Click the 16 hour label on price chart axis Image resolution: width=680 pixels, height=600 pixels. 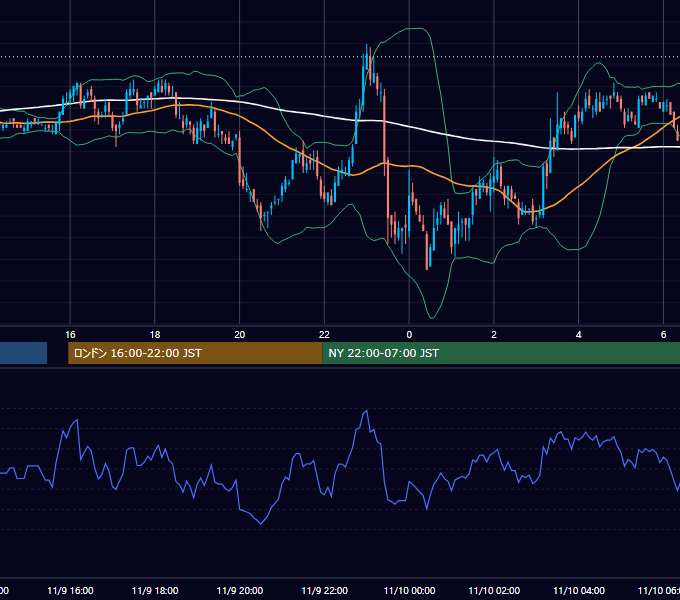[x=70, y=335]
